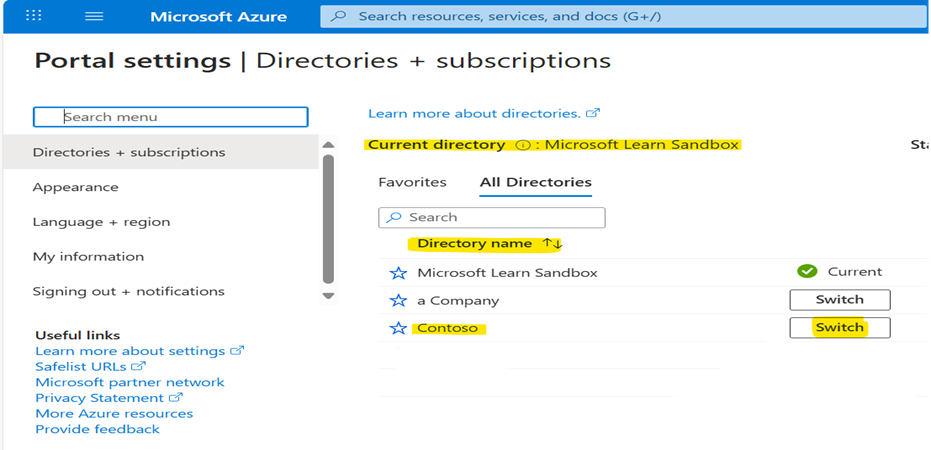
Task: Favorite the Microsoft Learn Sandbox directory star
Action: [x=398, y=273]
